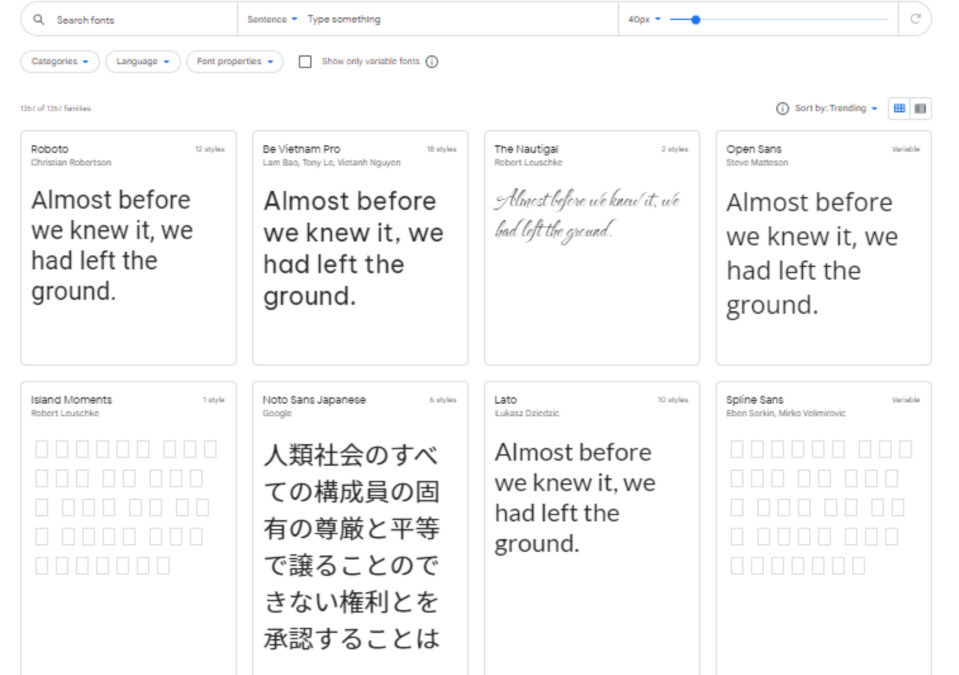959x675 pixels.
Task: Open Font properties dropdown
Action: (x=235, y=62)
